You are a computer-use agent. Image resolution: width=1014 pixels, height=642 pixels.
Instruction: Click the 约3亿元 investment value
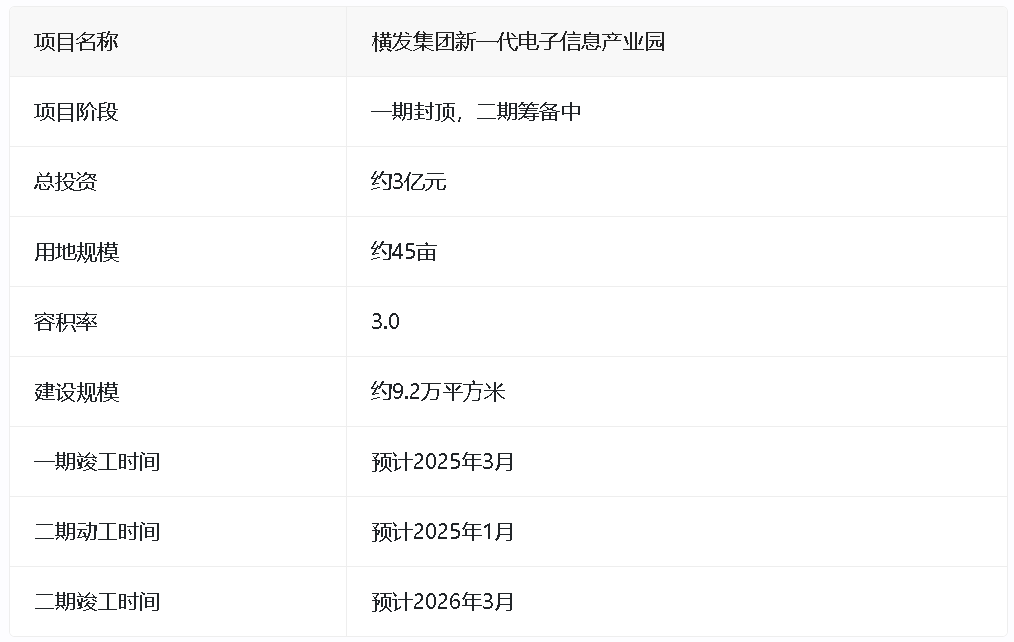[x=408, y=182]
